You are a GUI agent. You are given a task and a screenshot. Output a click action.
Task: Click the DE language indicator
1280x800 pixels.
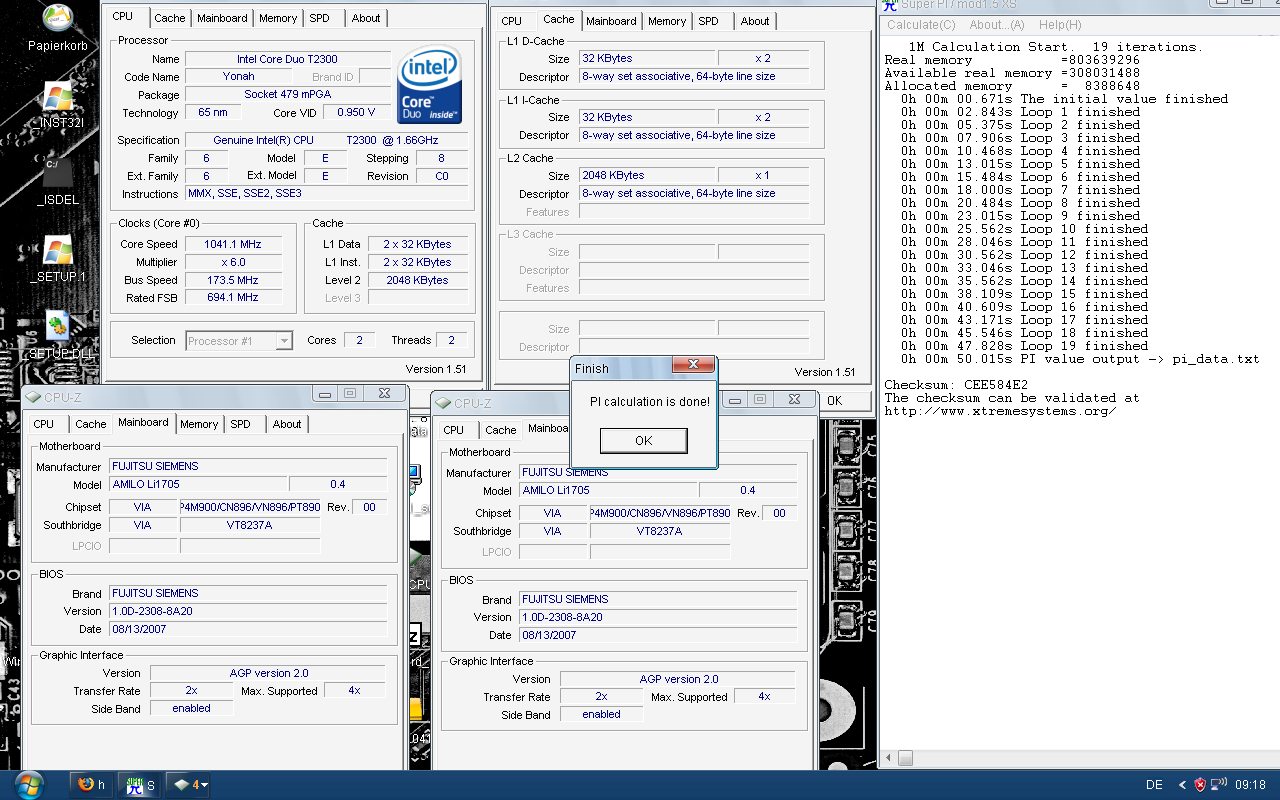pos(1155,785)
